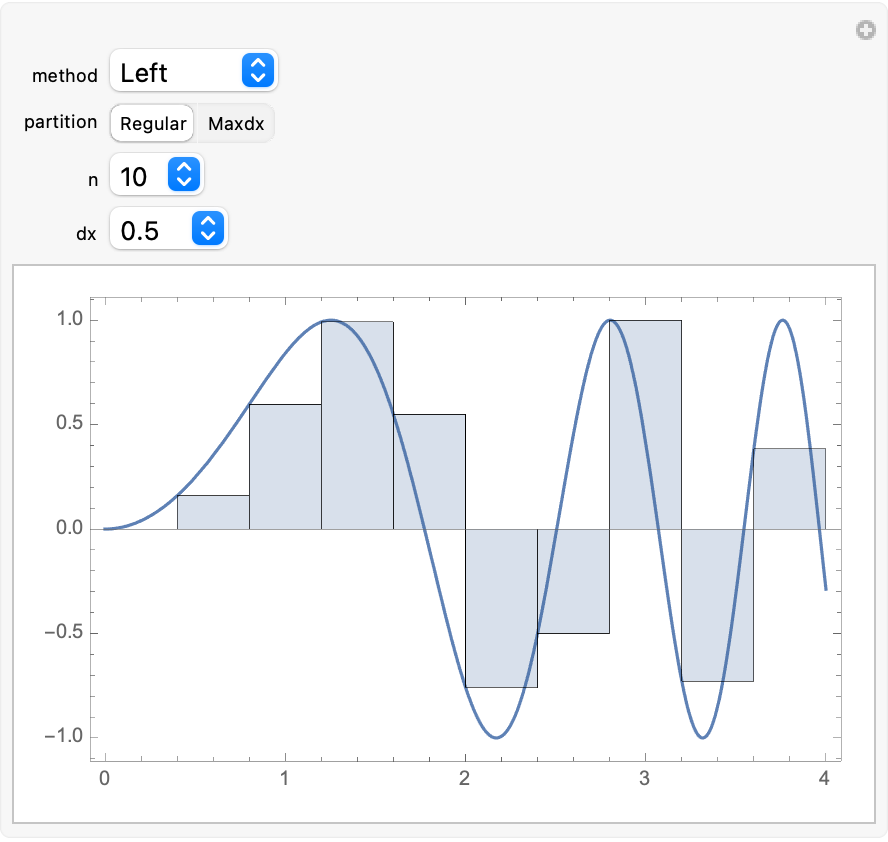Click the plus icon in the top-right corner
This screenshot has width=888, height=842.
pyautogui.click(x=866, y=31)
